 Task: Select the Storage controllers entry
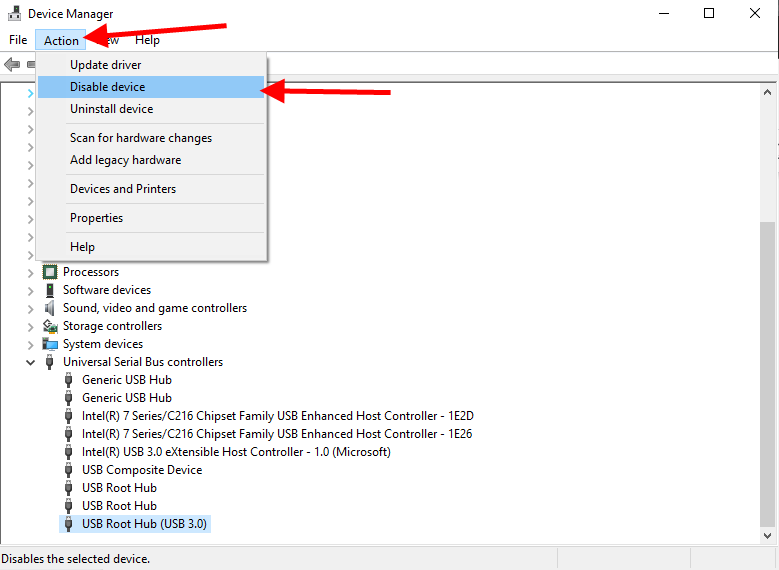pos(112,326)
